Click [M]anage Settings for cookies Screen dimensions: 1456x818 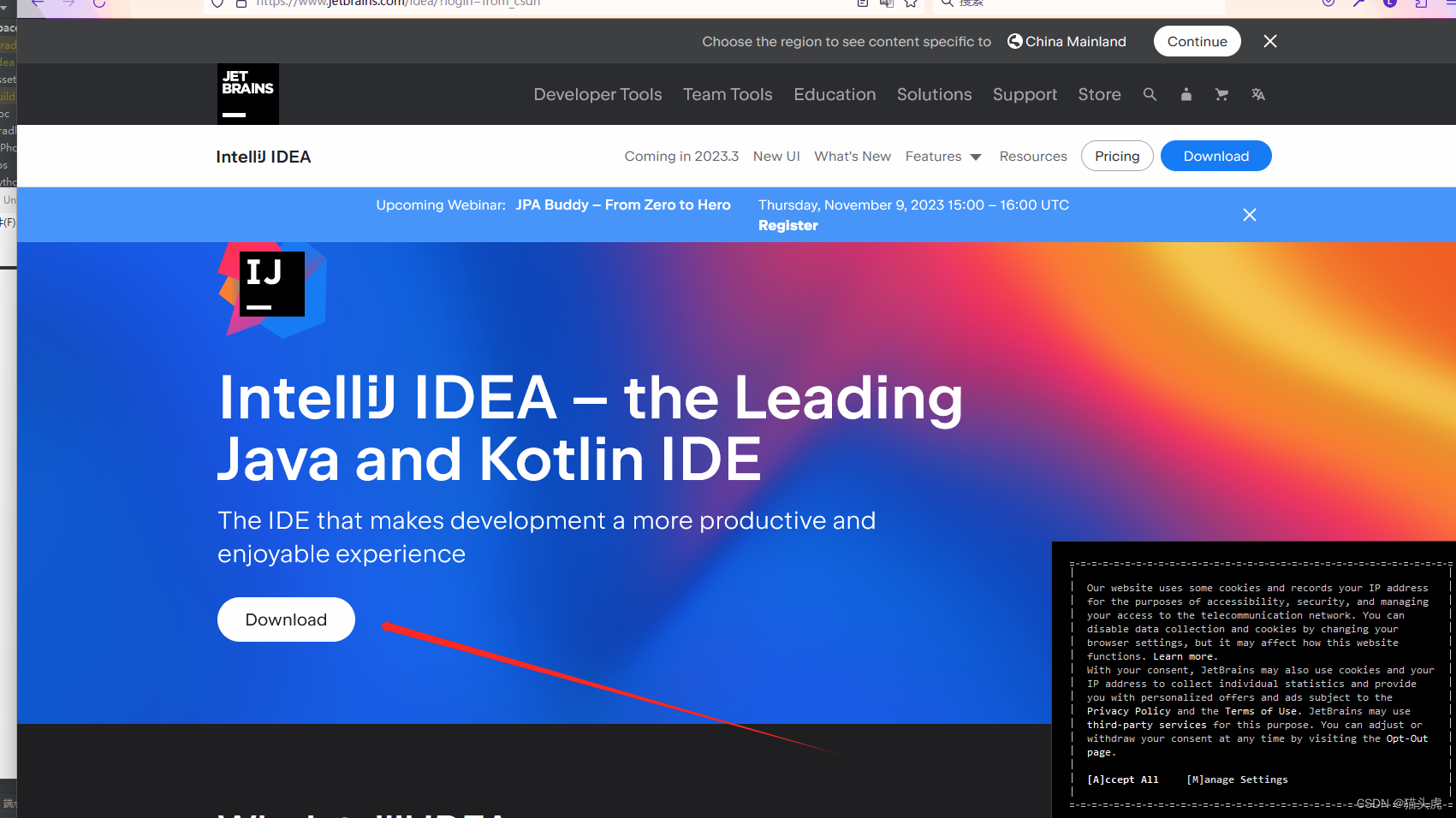[1237, 779]
